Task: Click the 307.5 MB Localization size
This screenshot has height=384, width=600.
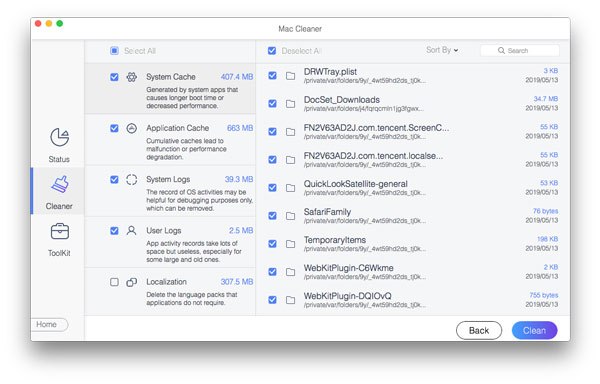Action: coord(237,282)
